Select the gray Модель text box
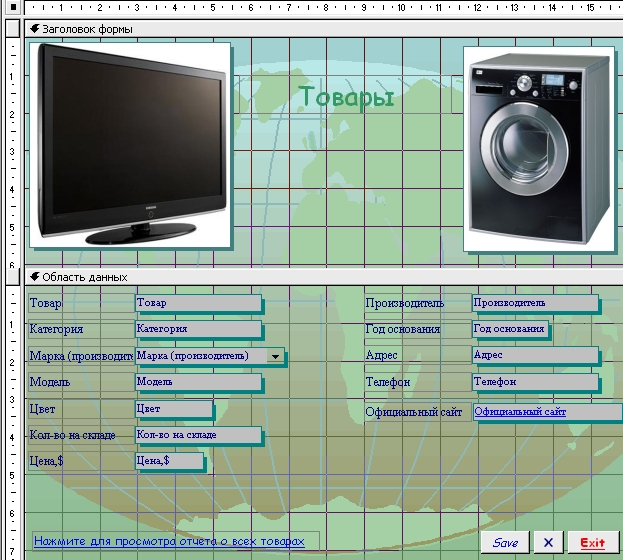 [197, 382]
